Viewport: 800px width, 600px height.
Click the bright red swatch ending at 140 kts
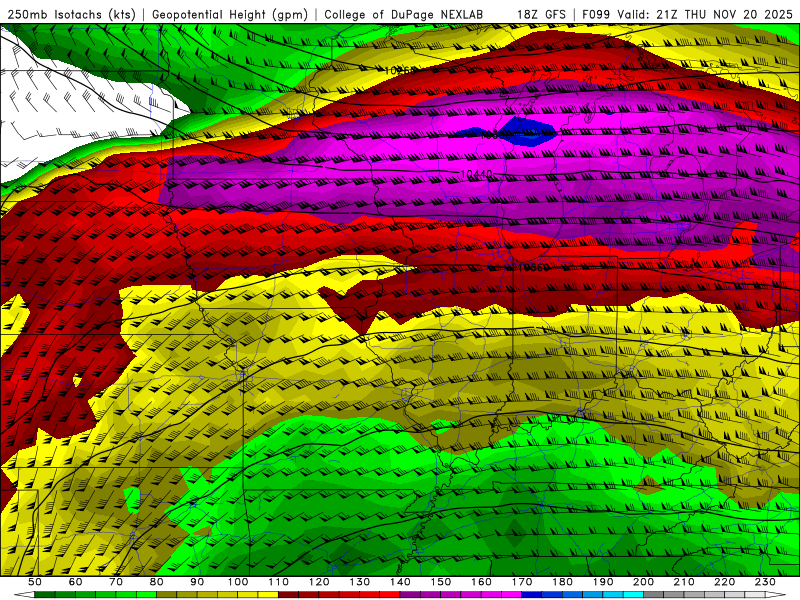[390, 595]
